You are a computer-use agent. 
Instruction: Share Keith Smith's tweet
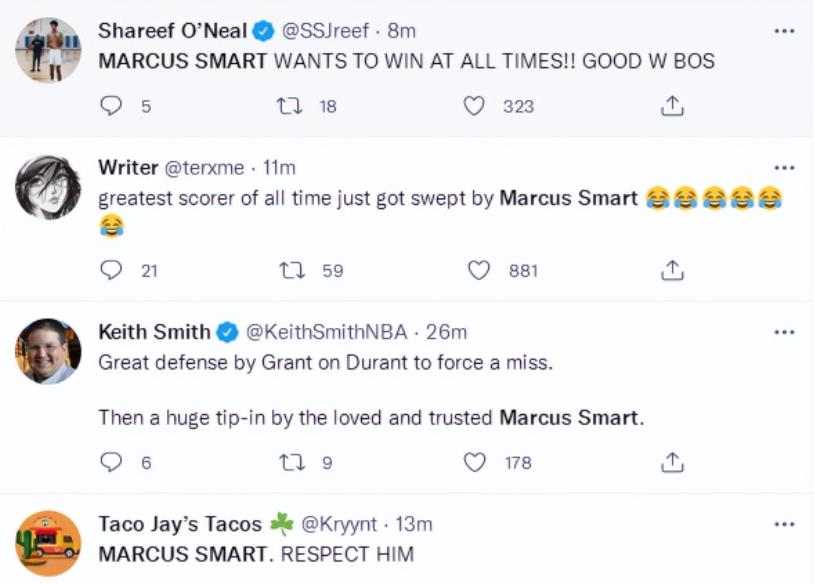(x=673, y=462)
